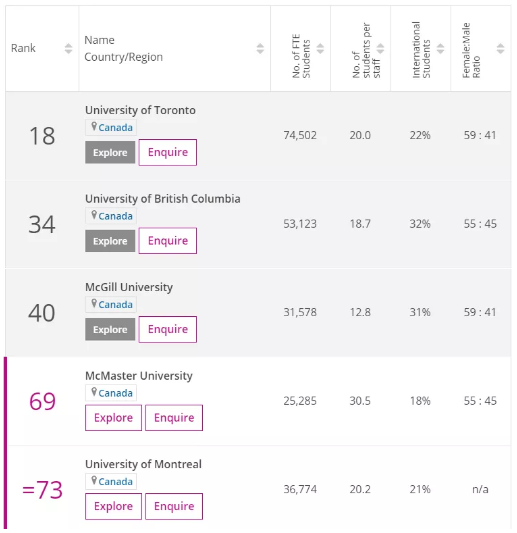Viewport: 517px width, 533px height.
Task: Explore McMaster University
Action: coord(114,418)
